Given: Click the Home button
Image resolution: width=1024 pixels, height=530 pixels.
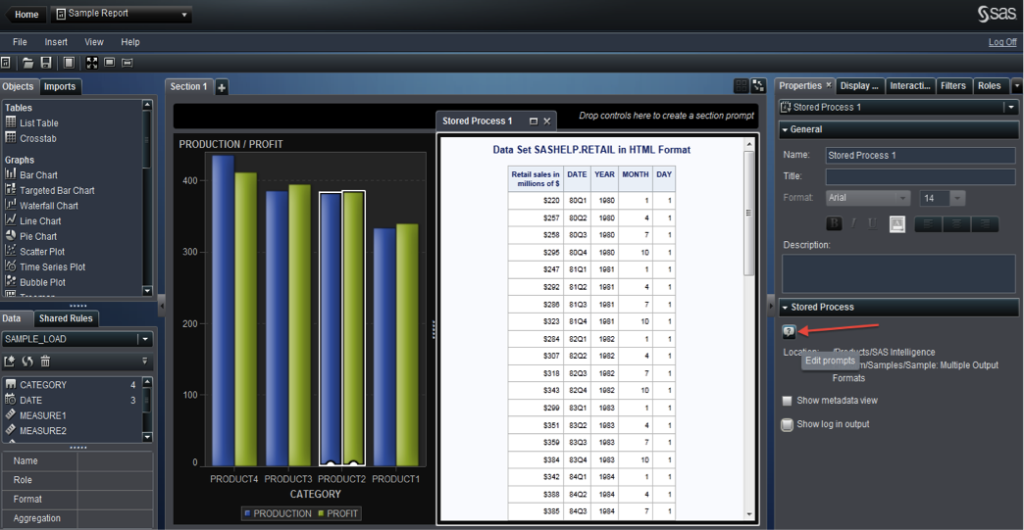Looking at the screenshot, I should tap(25, 14).
